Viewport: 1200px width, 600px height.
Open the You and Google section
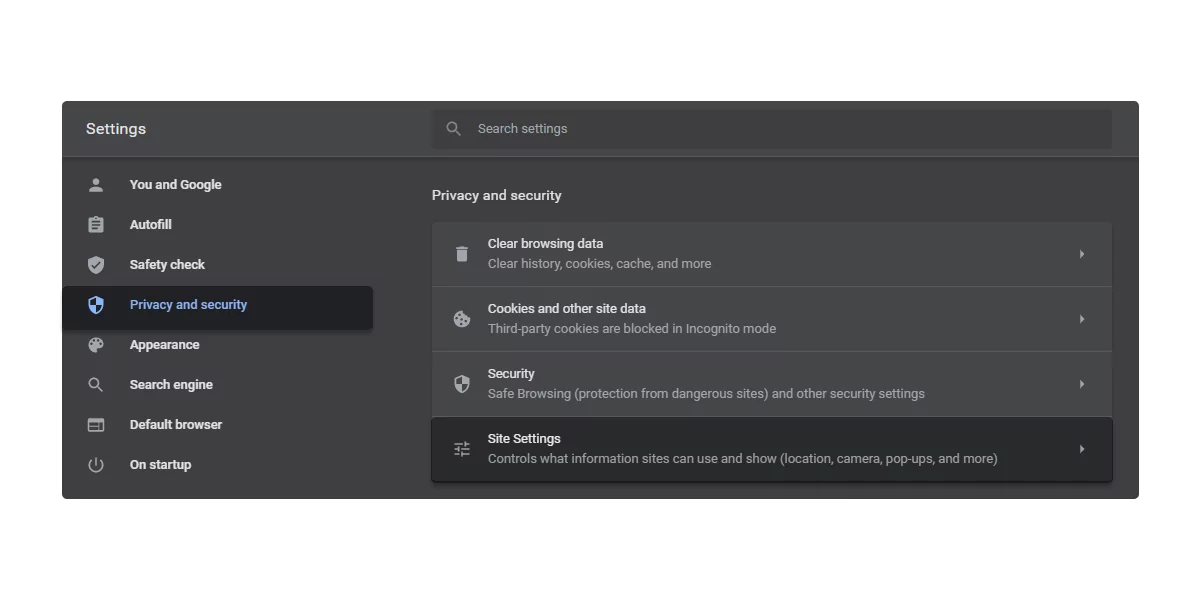pyautogui.click(x=217, y=185)
